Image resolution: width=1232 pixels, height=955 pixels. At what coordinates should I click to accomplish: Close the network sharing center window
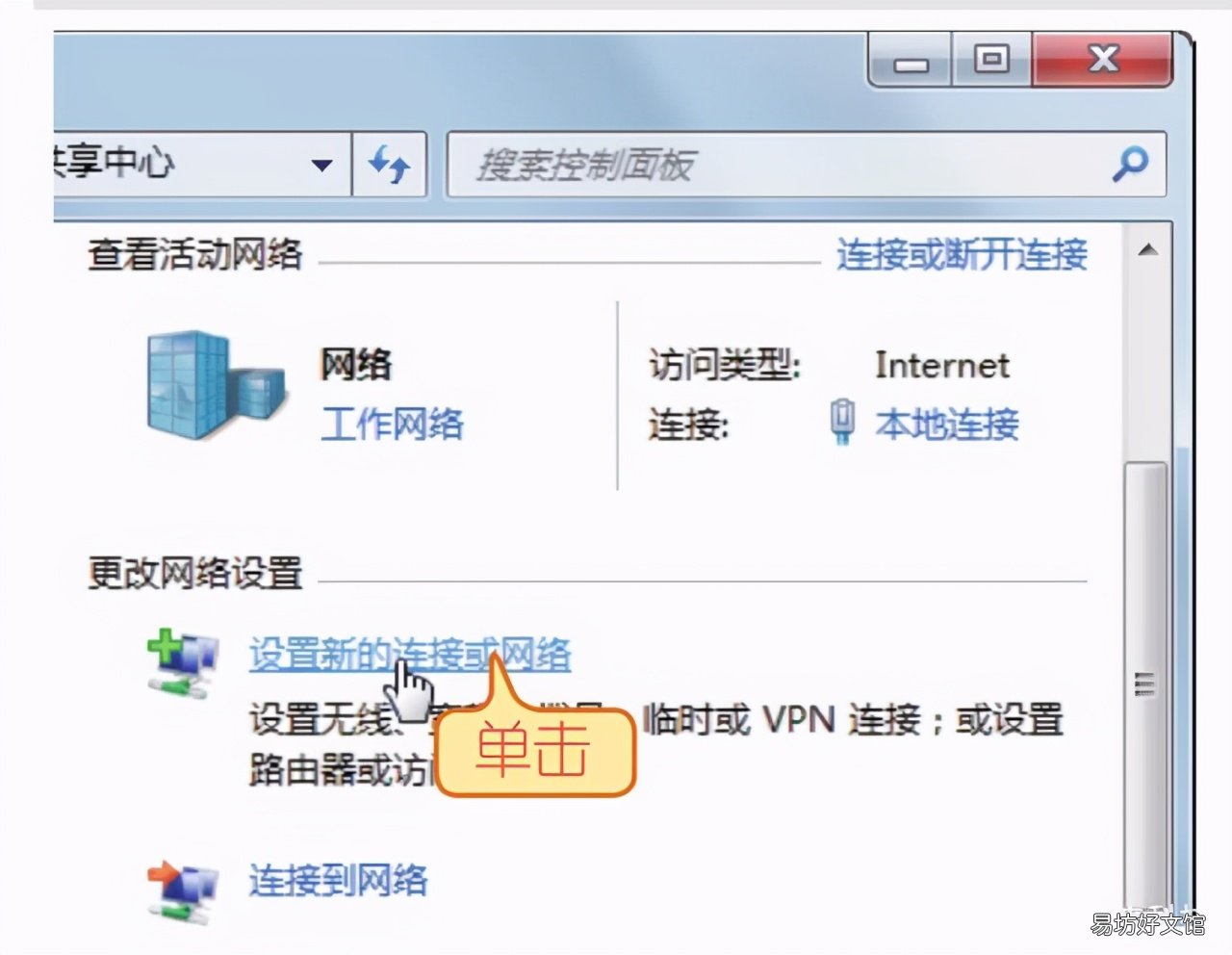coord(1103,60)
